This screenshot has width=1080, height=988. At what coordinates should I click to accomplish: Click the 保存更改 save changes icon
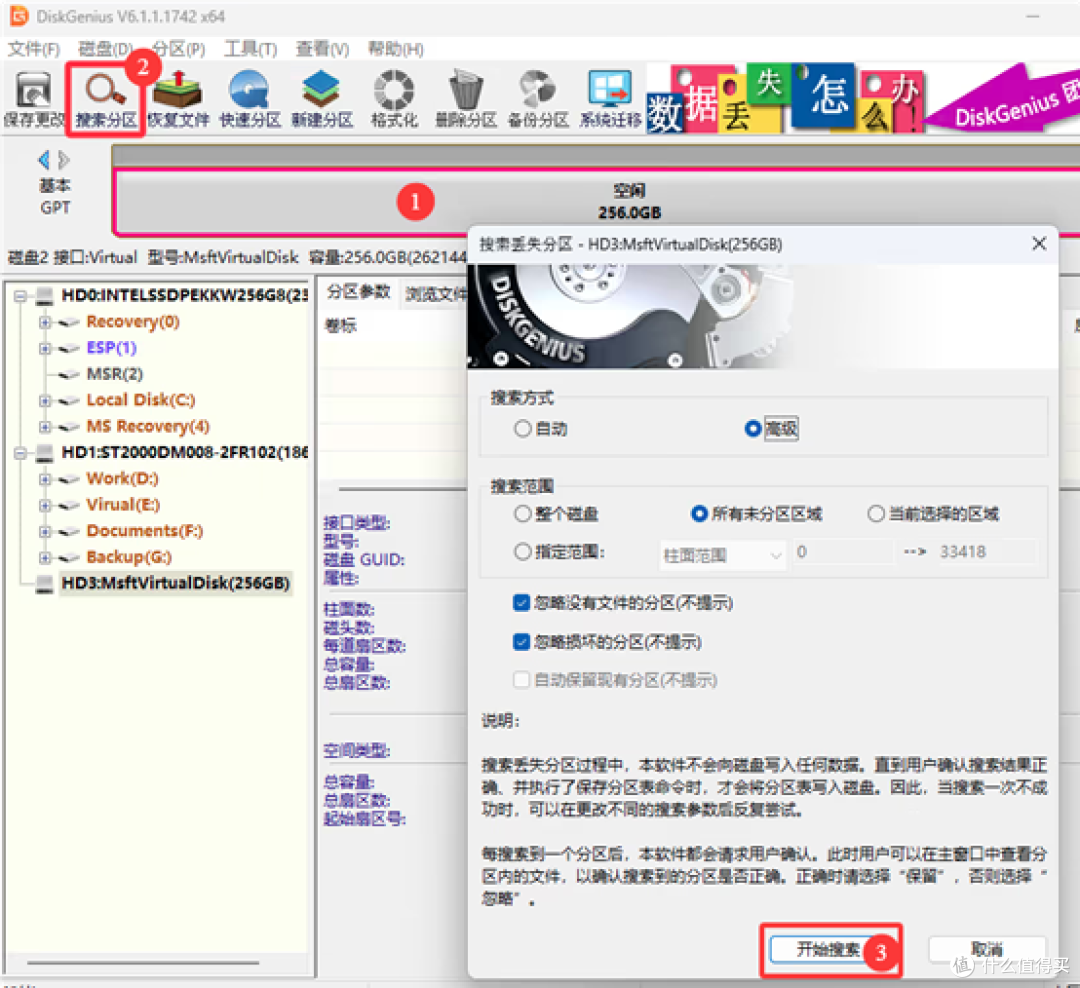click(33, 99)
